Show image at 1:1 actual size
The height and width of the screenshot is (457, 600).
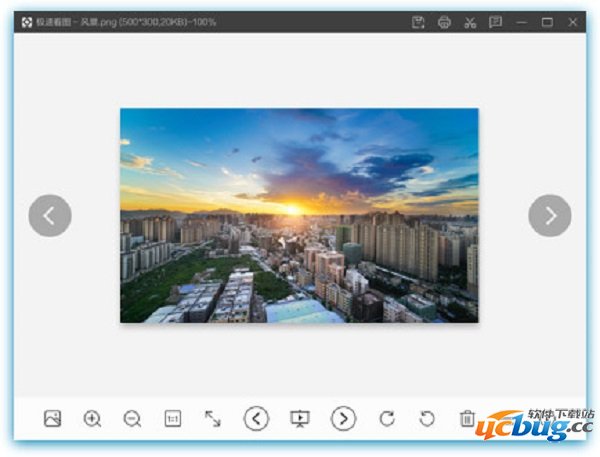[173, 419]
